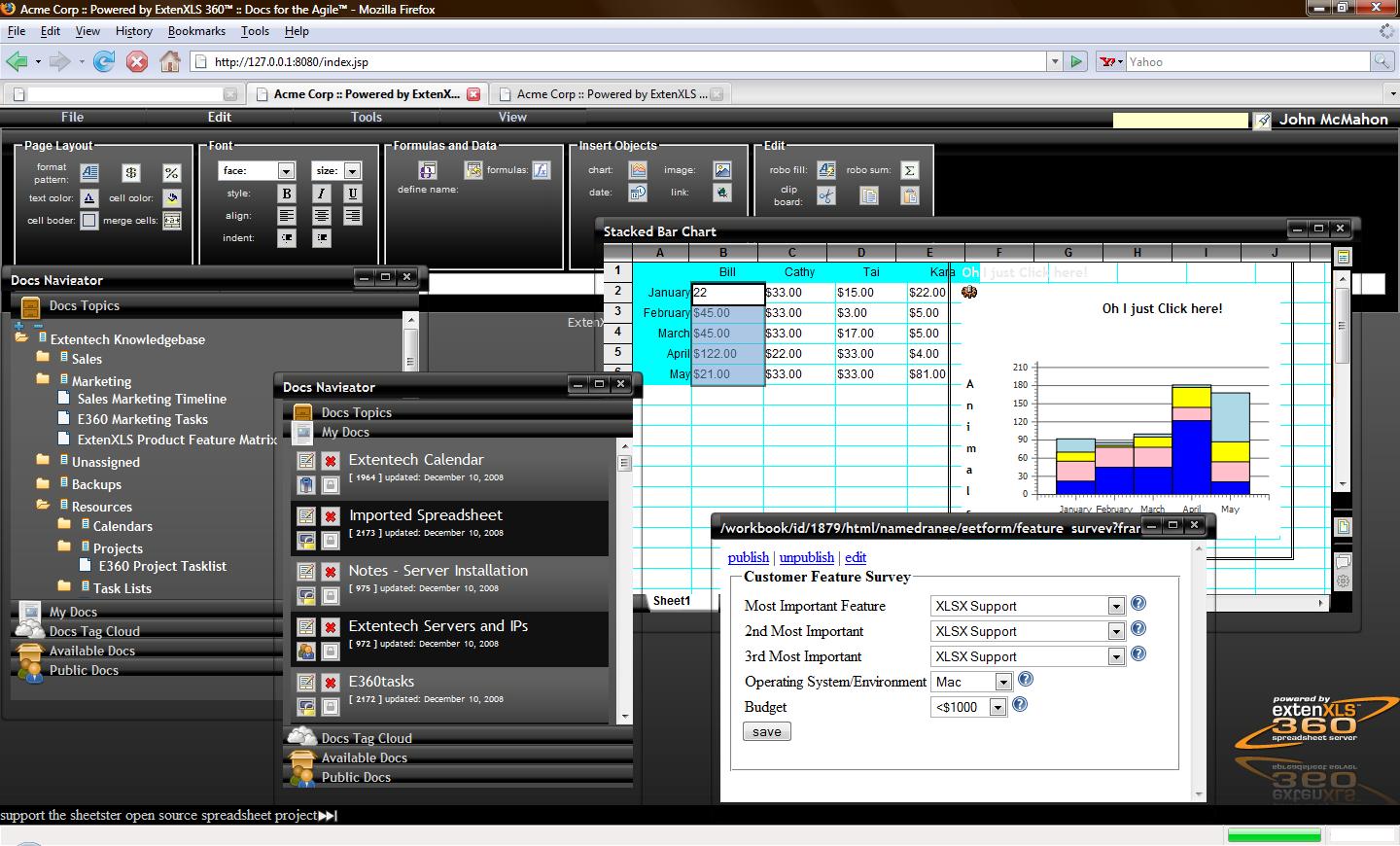Click the edit link in survey window
Image resolution: width=1400 pixels, height=846 pixels.
click(856, 557)
